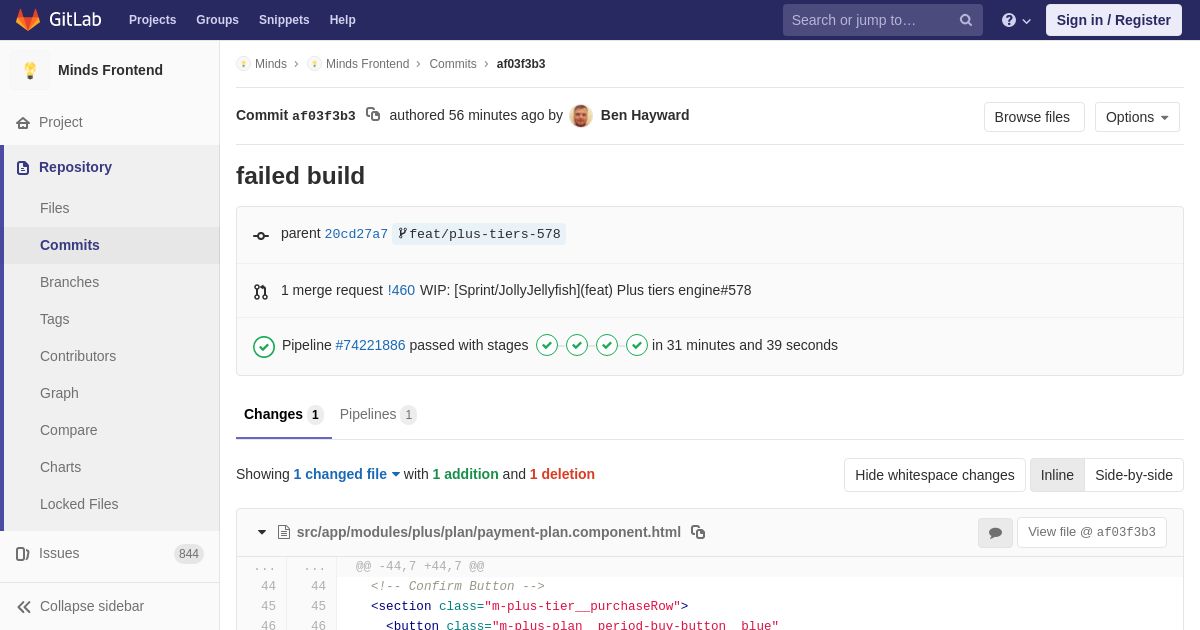Viewport: 1200px width, 630px height.
Task: Click the search magnifier icon
Action: tap(966, 20)
